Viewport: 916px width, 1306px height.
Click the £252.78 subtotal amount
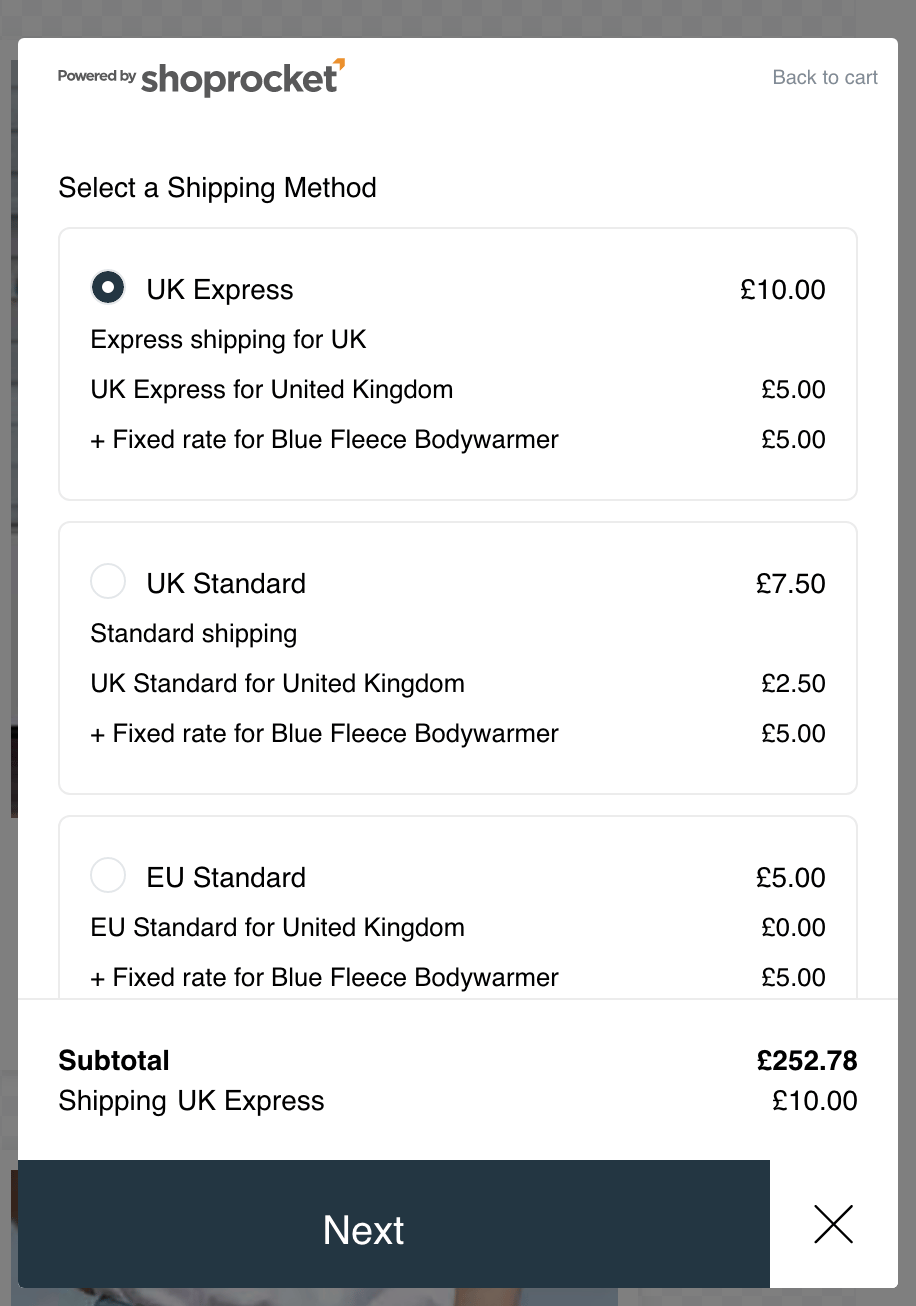(806, 1061)
